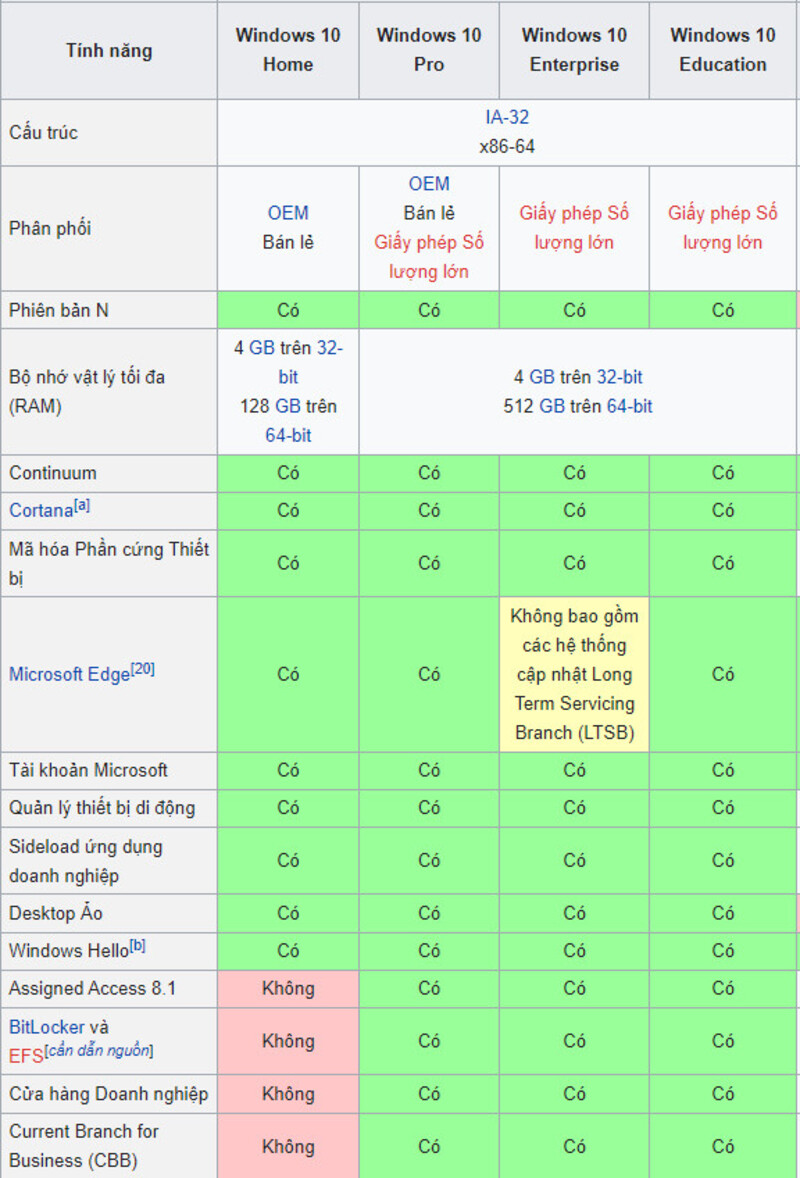Click the yellow Long Term Servicing Branch note cell
Screen dimensions: 800x1178
pos(574,675)
